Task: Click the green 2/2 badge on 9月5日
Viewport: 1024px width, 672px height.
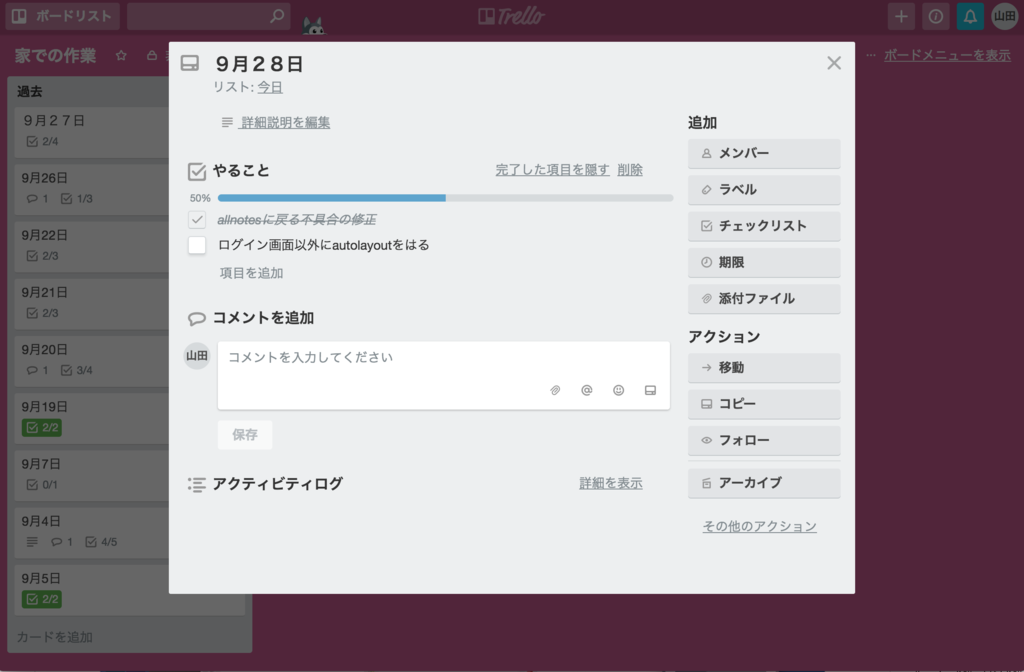Action: tap(42, 599)
